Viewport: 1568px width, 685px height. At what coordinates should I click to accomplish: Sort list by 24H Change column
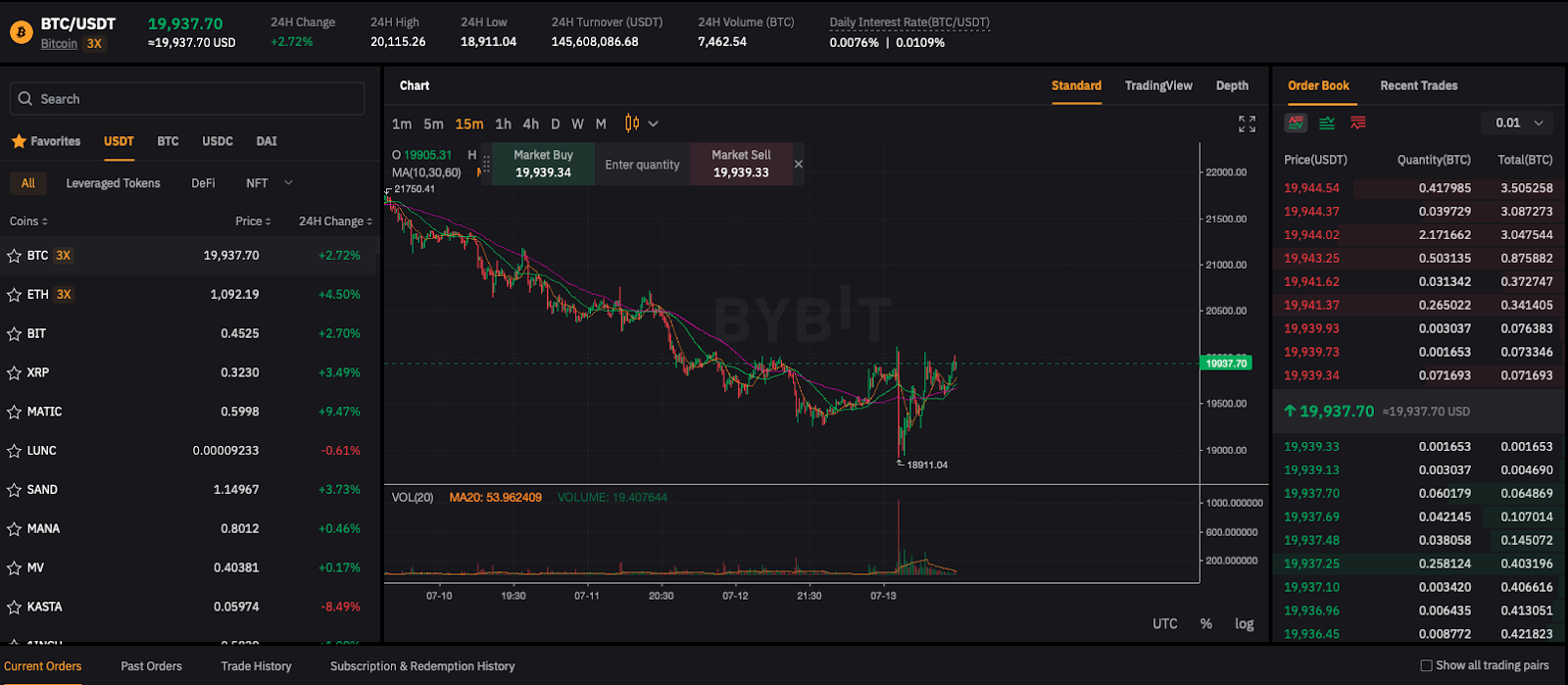coord(335,221)
